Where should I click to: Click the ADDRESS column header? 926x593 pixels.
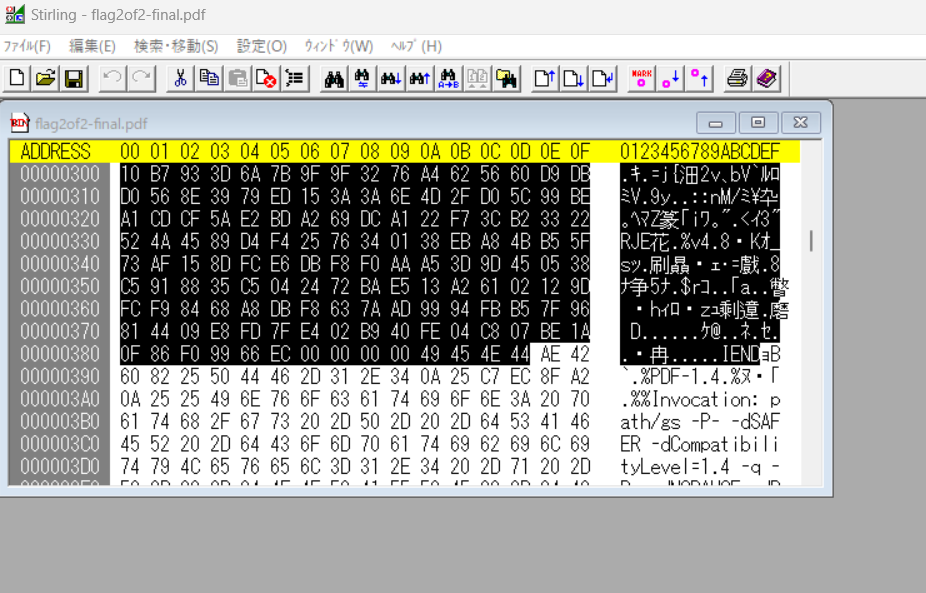click(x=56, y=151)
